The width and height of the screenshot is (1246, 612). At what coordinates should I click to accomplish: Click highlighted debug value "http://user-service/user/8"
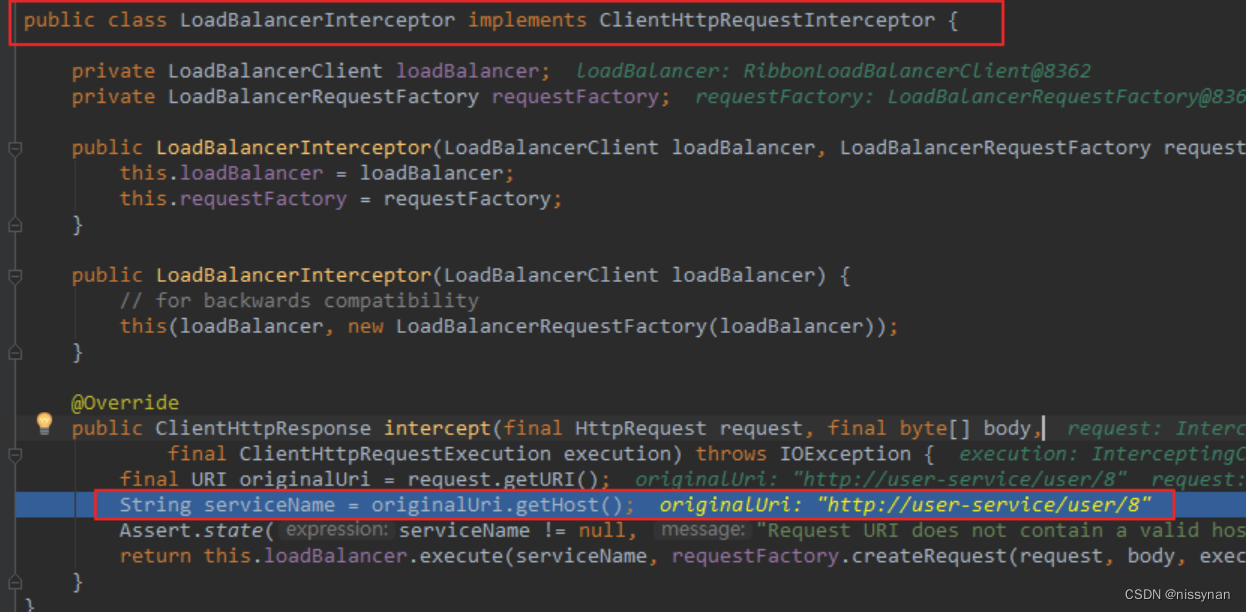coord(985,505)
